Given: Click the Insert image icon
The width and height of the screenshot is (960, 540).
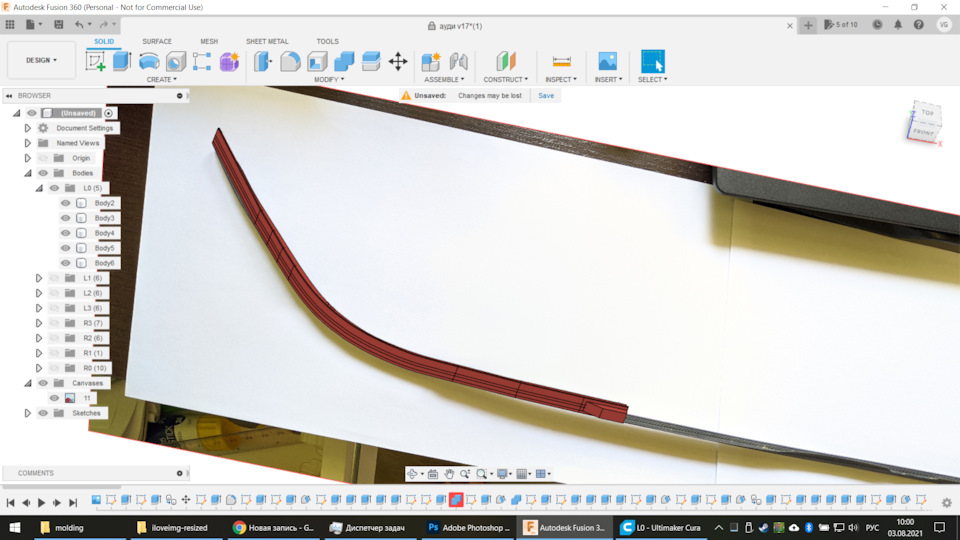Looking at the screenshot, I should [x=608, y=61].
